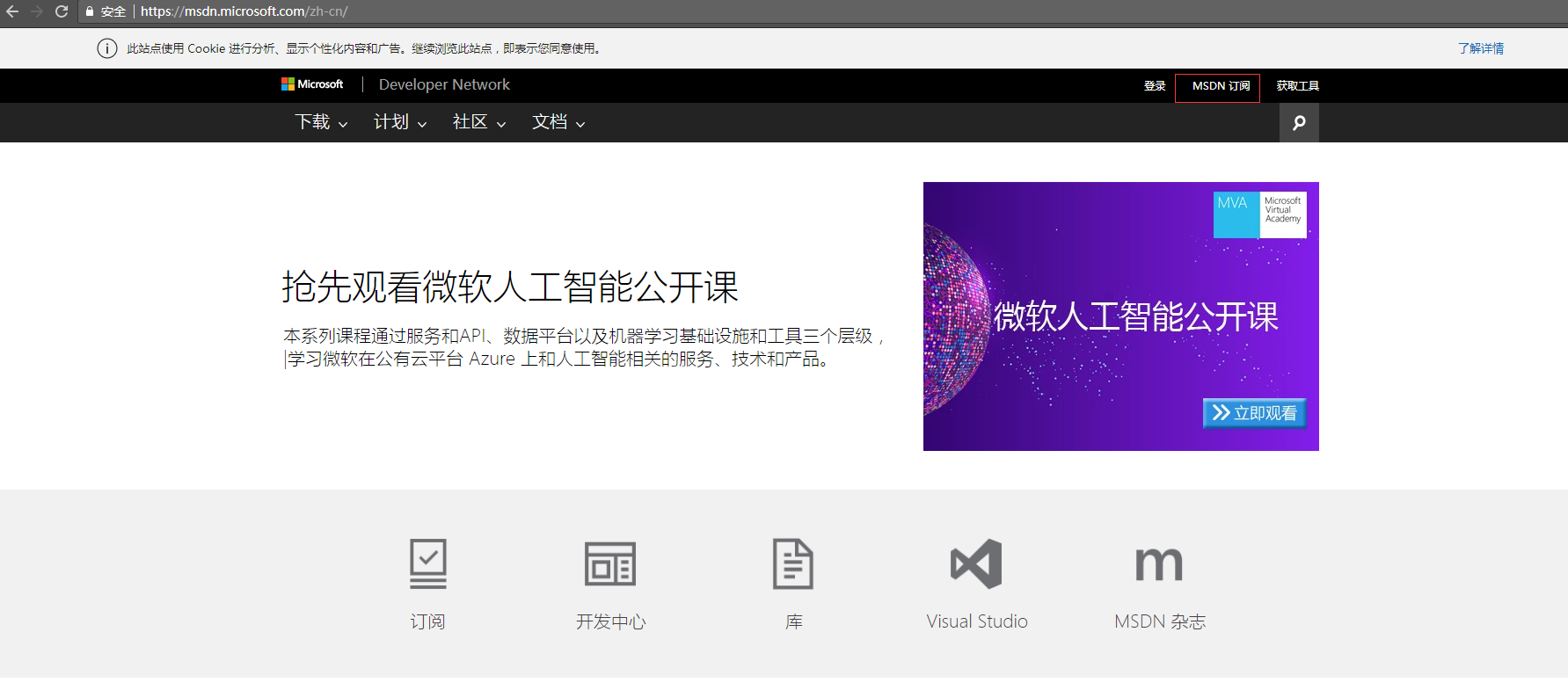Image resolution: width=1568 pixels, height=683 pixels.
Task: Click the Visual Studio logo icon
Action: tap(976, 563)
